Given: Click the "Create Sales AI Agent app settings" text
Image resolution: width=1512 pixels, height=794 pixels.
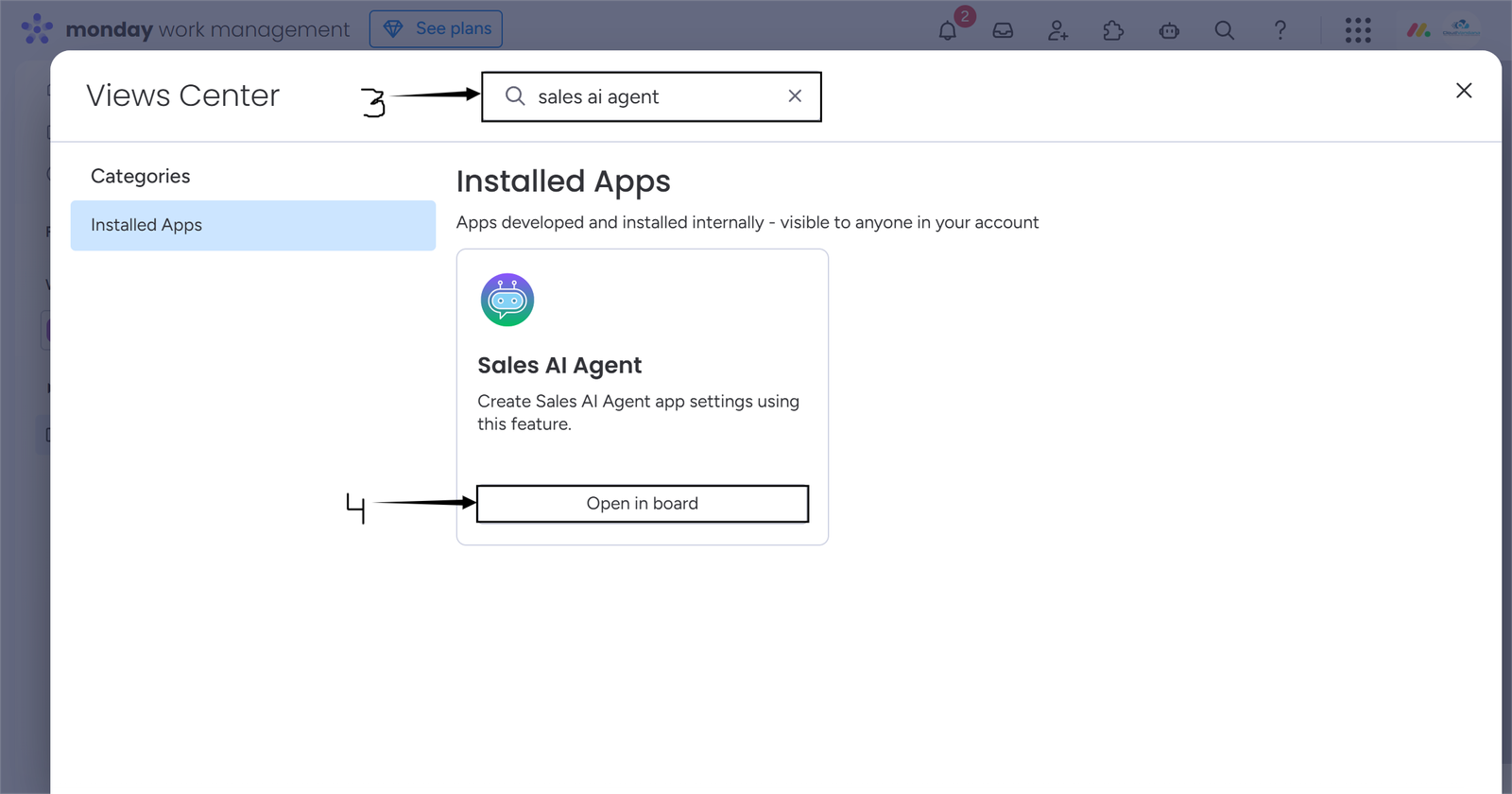Looking at the screenshot, I should click(638, 413).
